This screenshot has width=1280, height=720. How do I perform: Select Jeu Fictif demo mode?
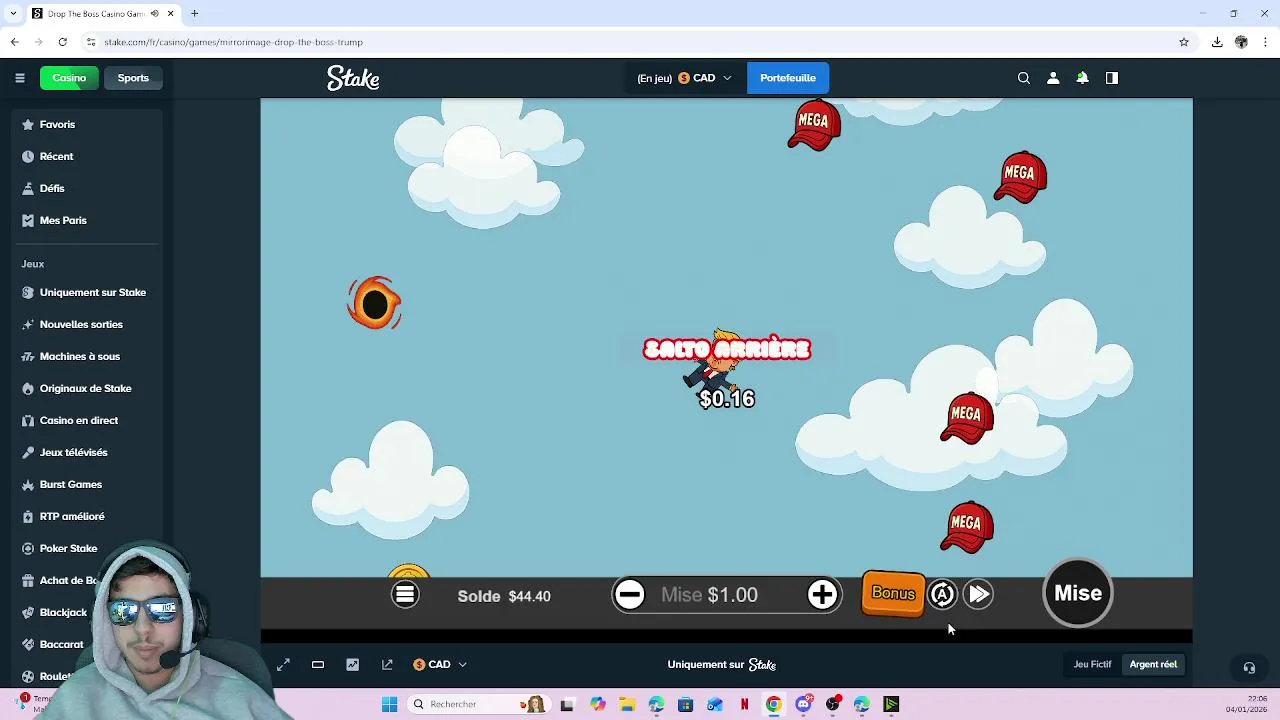[1092, 665]
